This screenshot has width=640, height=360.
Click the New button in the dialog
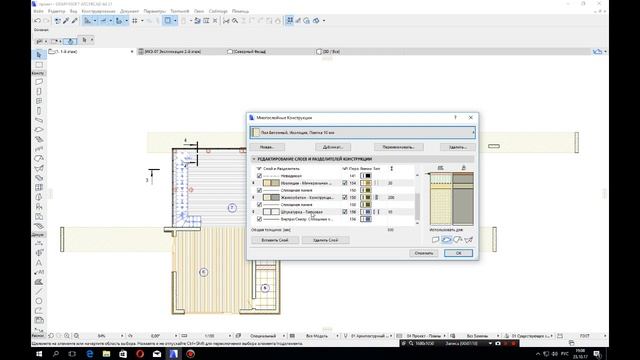(267, 147)
